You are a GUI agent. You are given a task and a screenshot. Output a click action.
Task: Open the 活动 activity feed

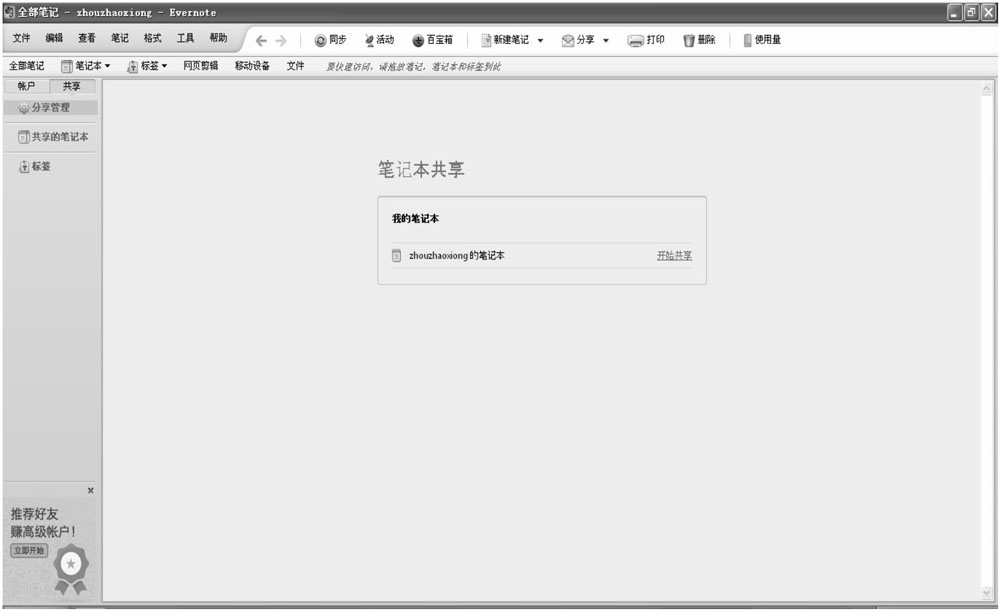coord(379,40)
